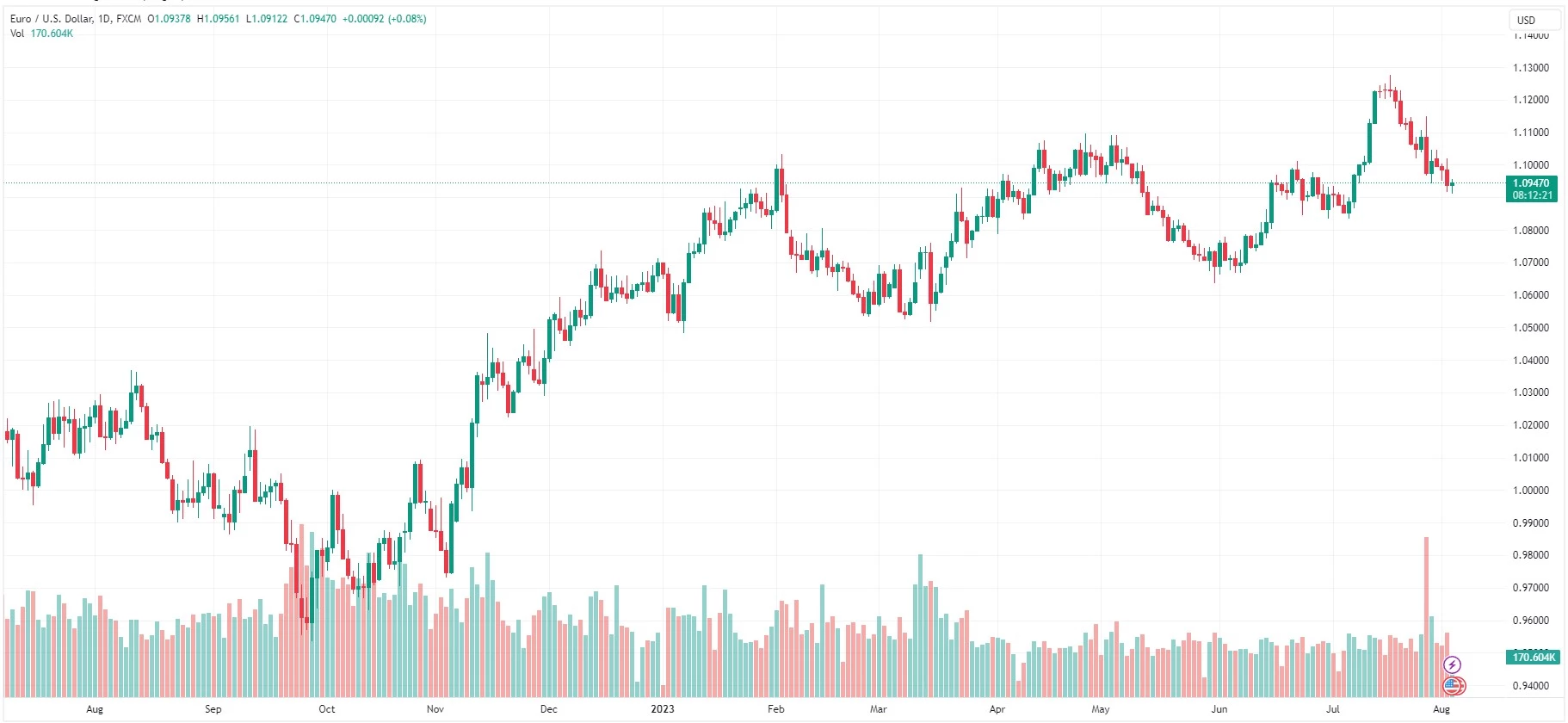Open the USD currency selector
Viewport: 1568px width, 723px height.
[x=1526, y=20]
